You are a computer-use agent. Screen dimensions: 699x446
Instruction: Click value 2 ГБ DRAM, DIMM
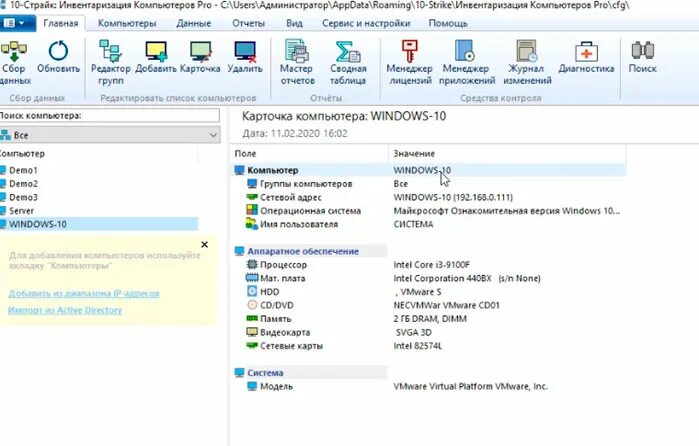[x=430, y=318]
